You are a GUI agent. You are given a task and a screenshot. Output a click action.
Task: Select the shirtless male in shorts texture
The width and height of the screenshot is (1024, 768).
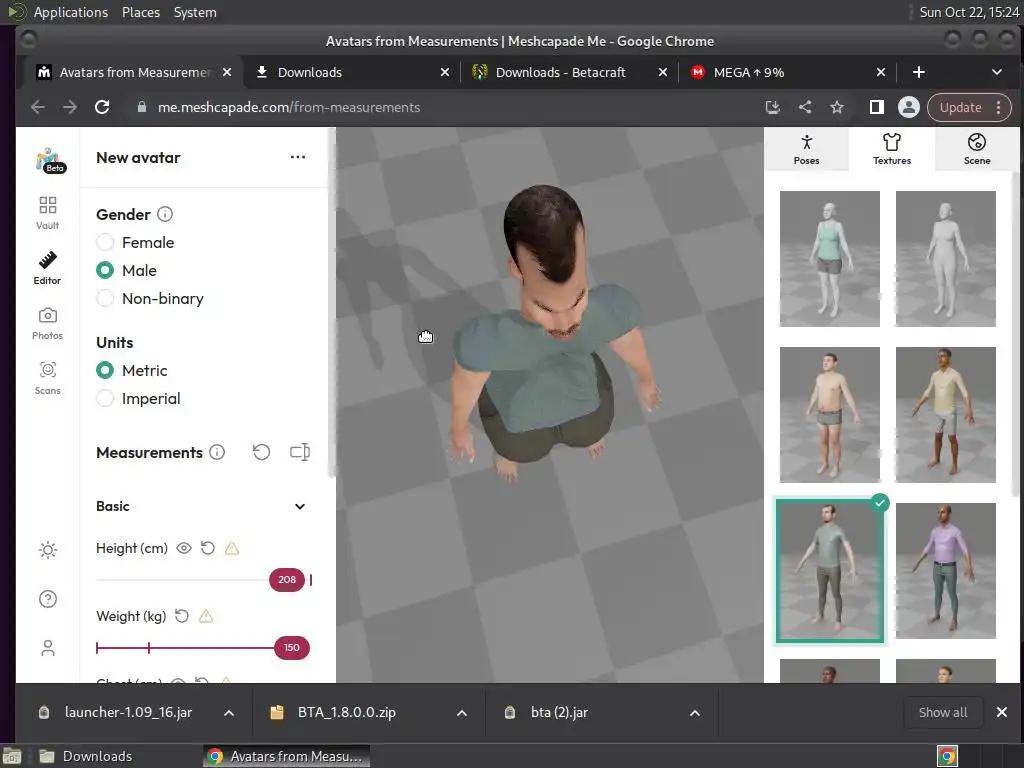click(x=829, y=415)
